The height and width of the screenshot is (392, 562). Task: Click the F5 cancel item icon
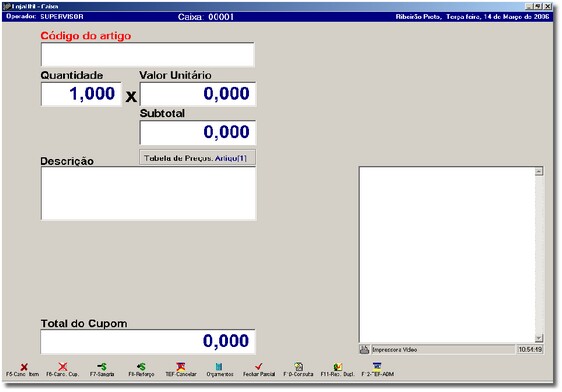point(24,367)
